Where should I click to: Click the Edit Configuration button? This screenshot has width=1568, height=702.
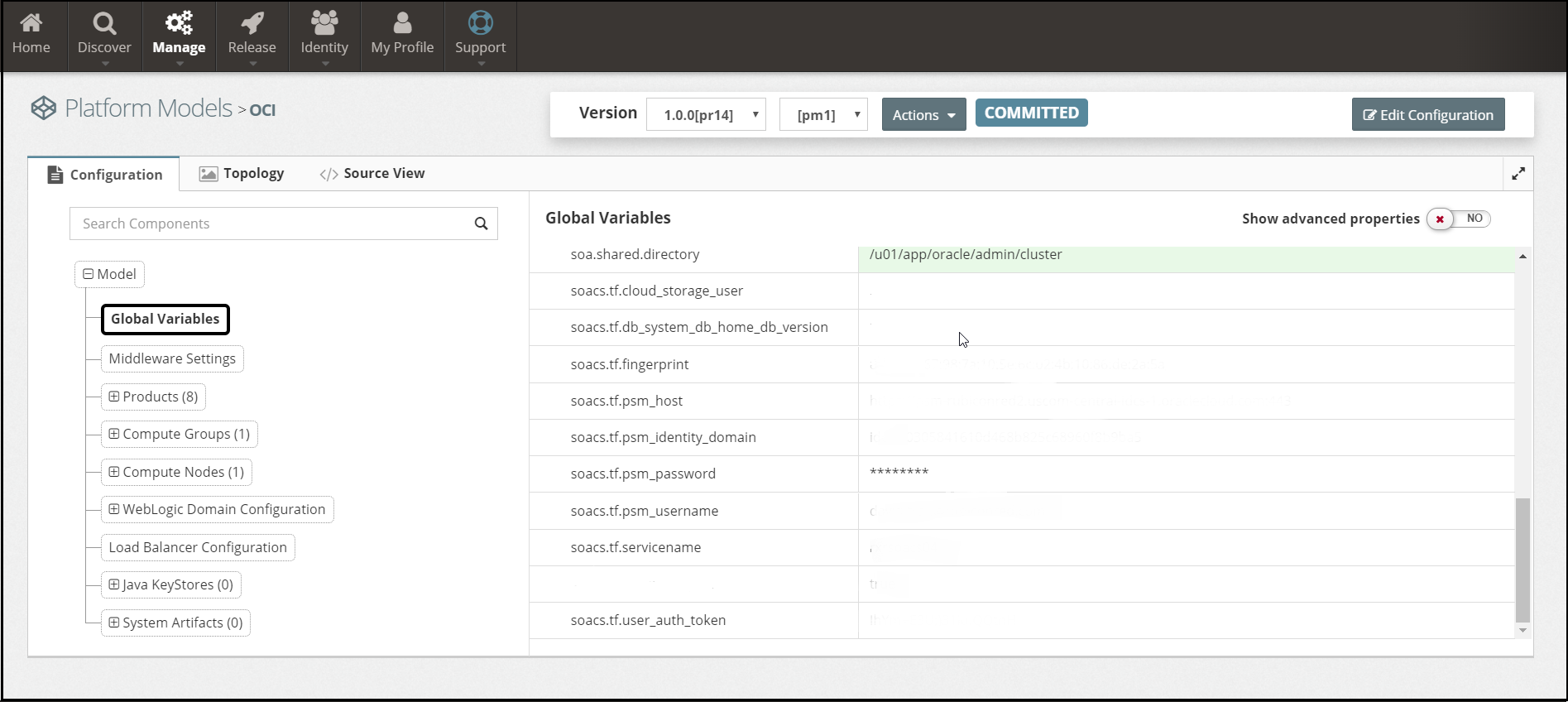1428,115
